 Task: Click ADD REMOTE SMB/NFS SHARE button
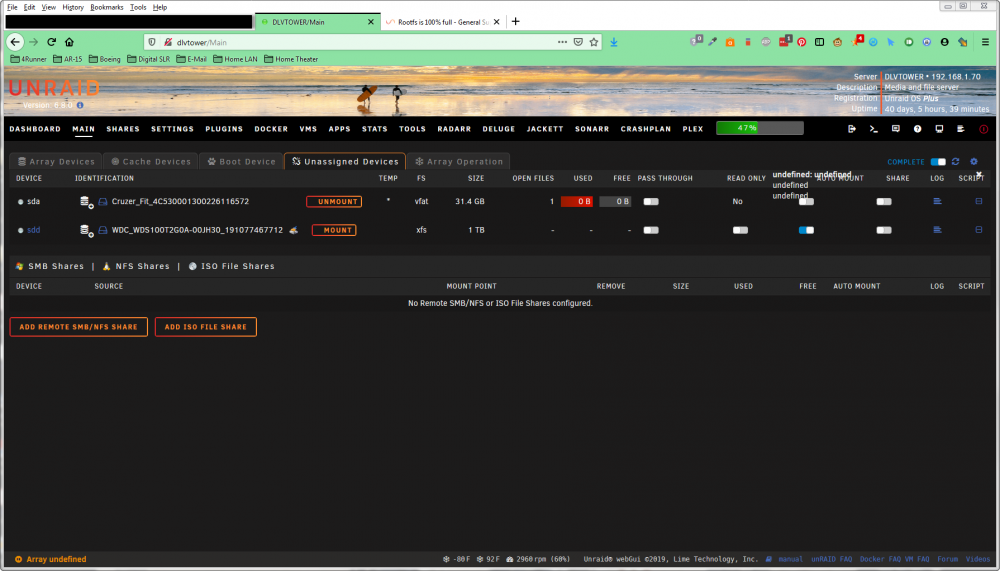pos(78,327)
